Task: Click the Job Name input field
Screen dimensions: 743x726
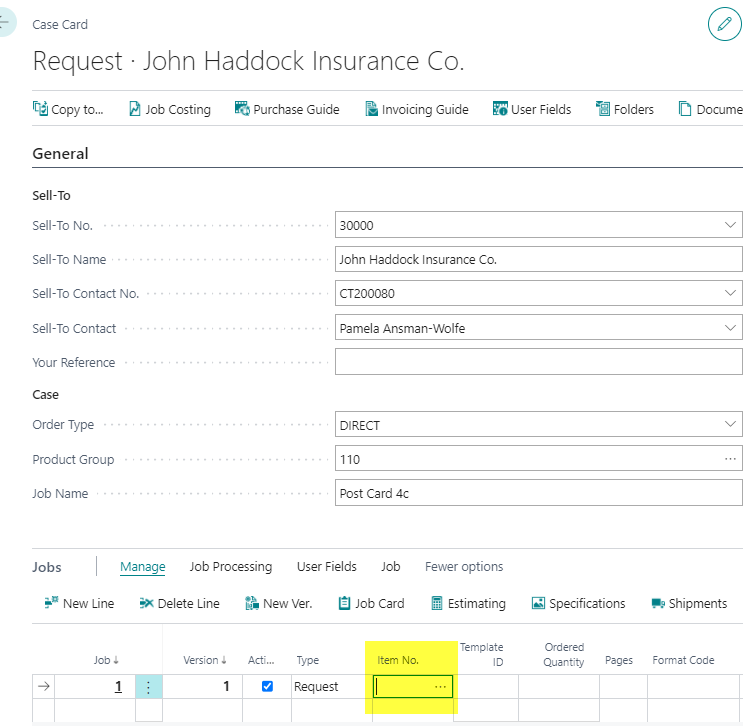Action: click(538, 493)
